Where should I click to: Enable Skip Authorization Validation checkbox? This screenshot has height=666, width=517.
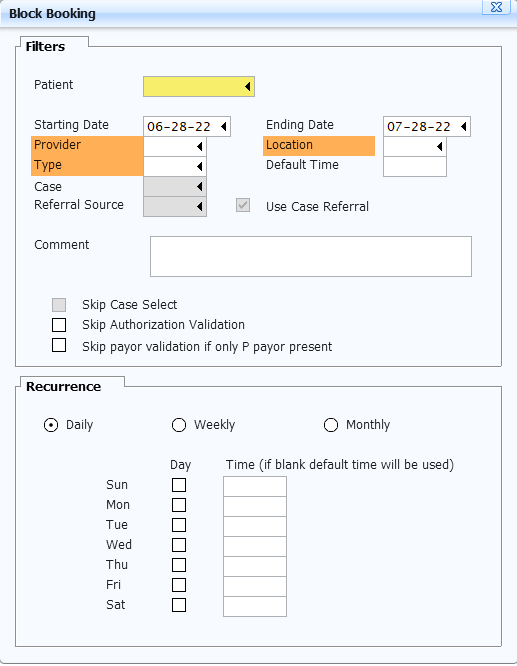tap(59, 325)
